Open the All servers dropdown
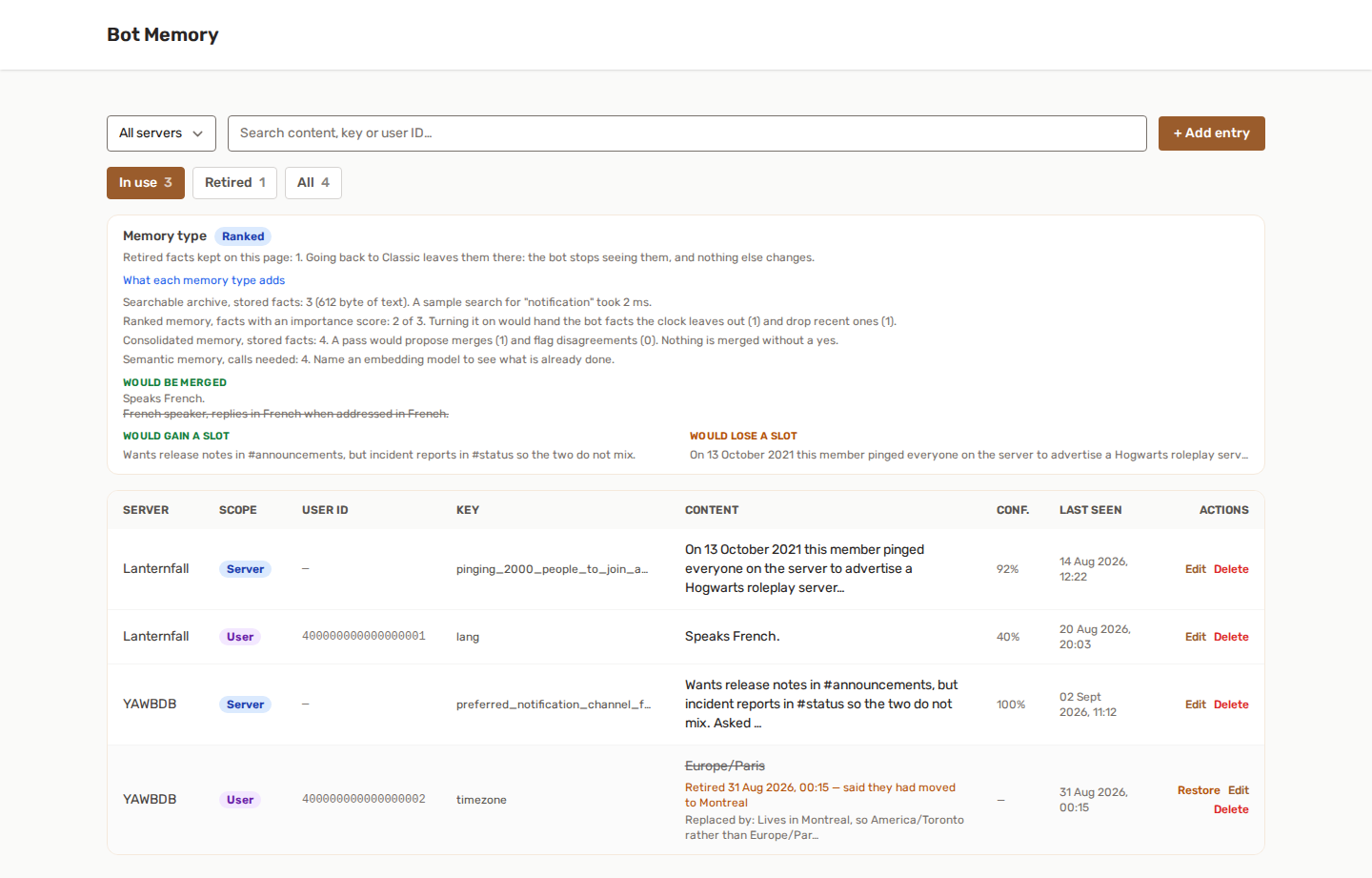The width and height of the screenshot is (1372, 878). pos(161,133)
